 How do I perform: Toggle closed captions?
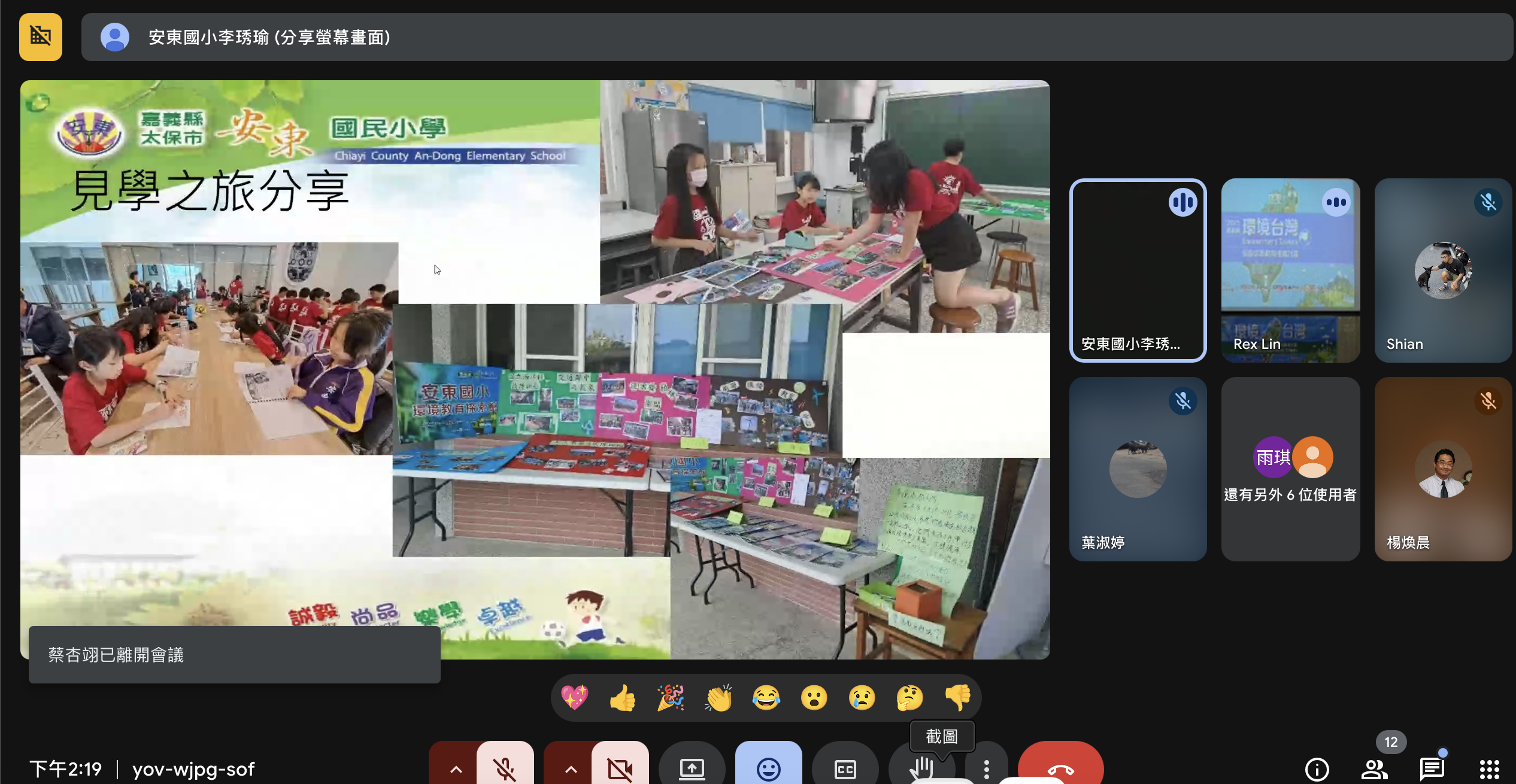[x=845, y=769]
